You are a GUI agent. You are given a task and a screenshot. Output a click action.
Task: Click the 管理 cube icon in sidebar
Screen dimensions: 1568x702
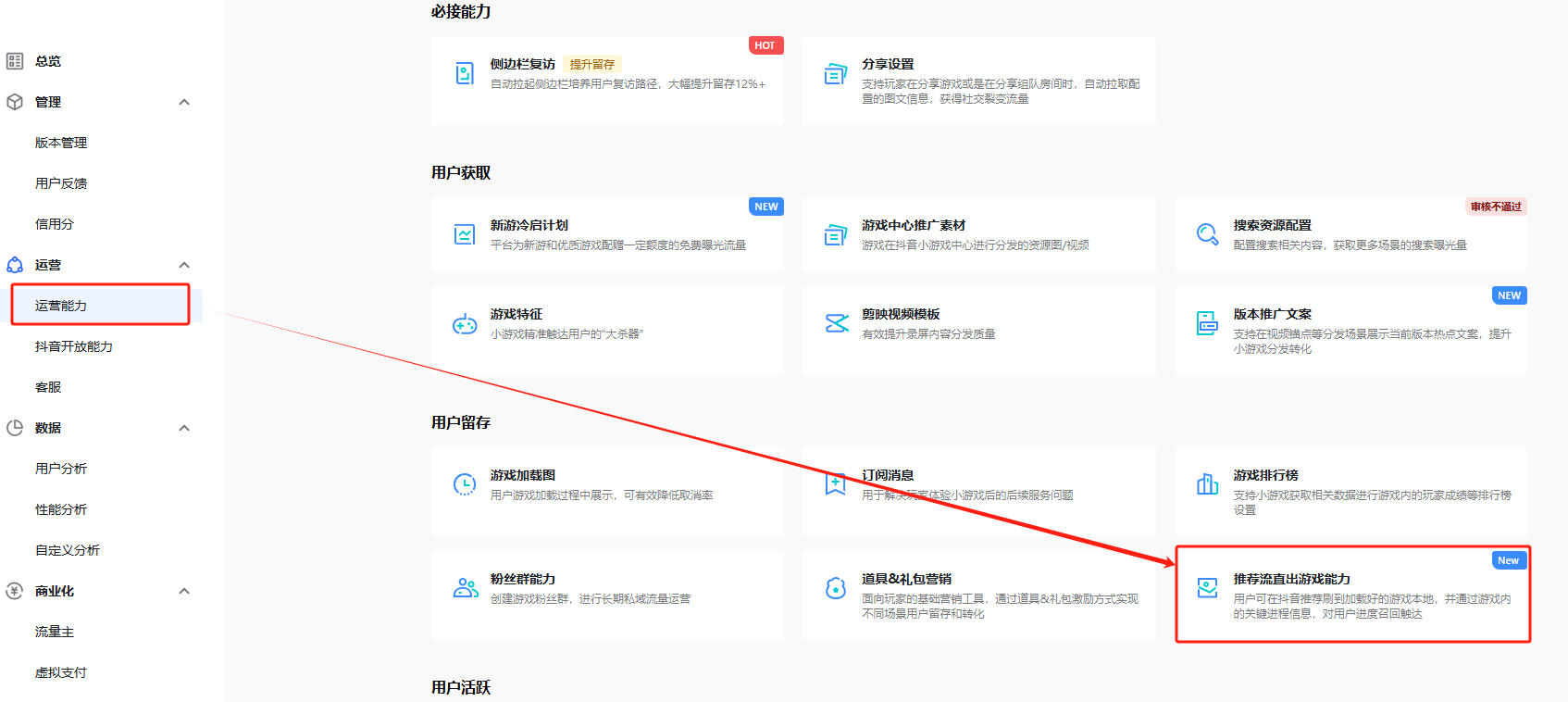tap(15, 102)
